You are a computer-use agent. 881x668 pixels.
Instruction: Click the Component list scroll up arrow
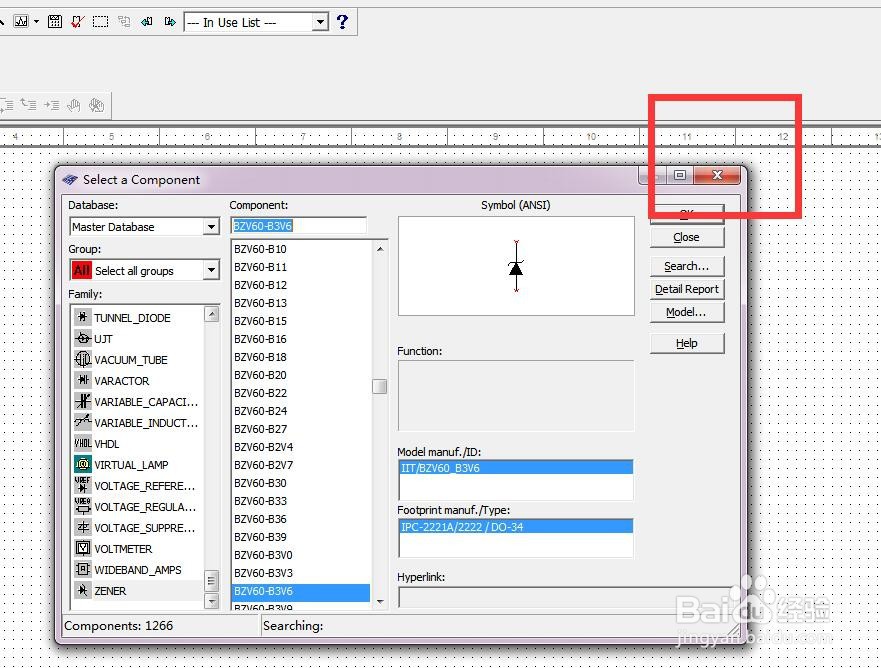(x=380, y=248)
